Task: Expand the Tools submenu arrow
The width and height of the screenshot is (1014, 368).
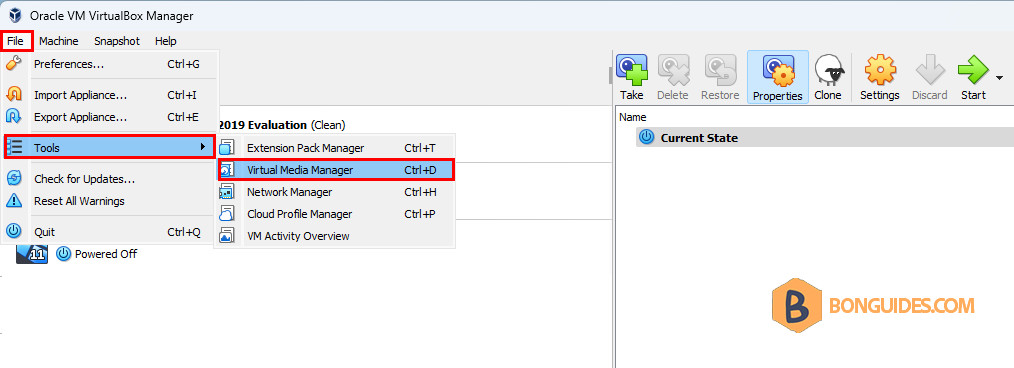Action: point(203,147)
